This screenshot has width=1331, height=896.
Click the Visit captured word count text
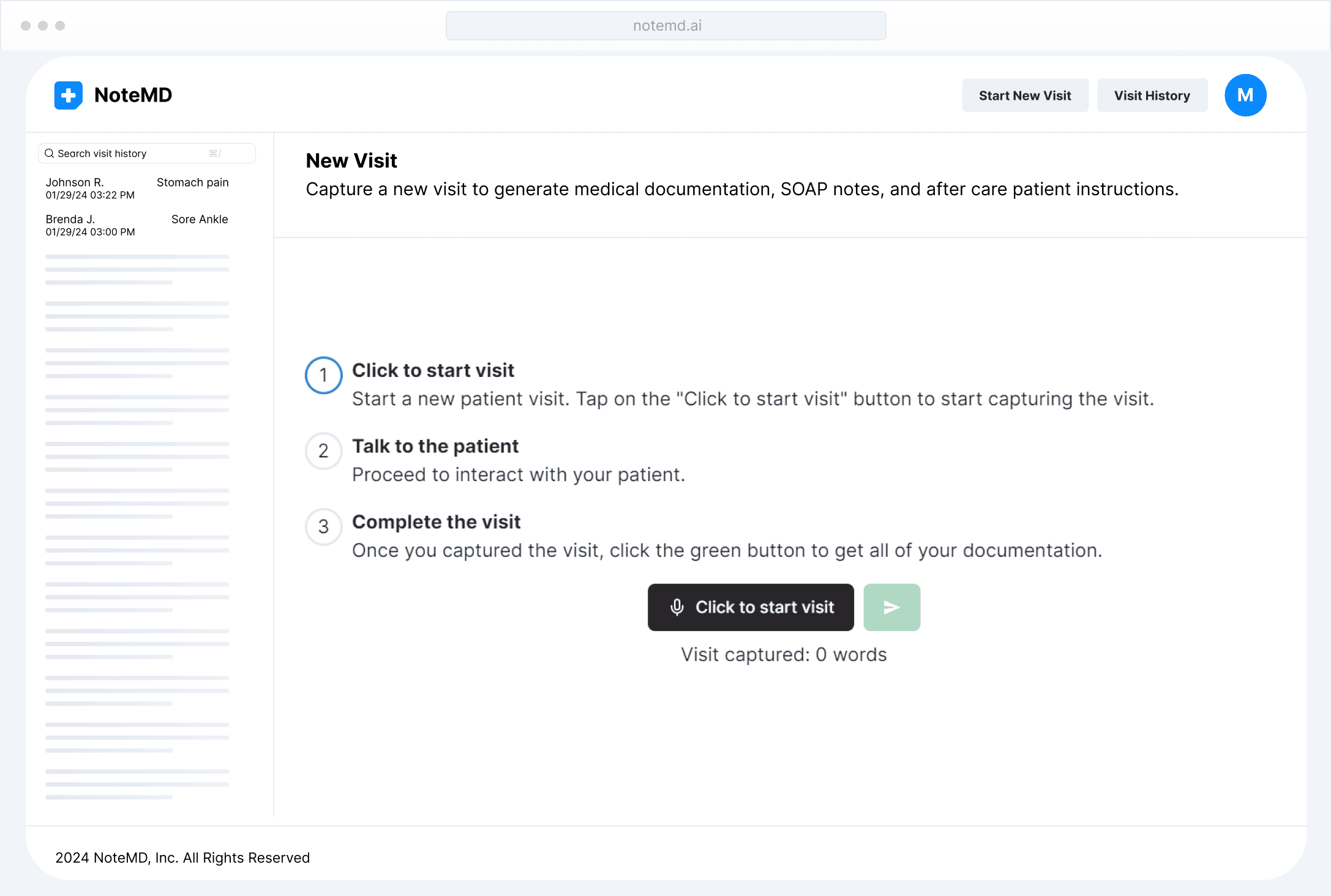pos(783,655)
